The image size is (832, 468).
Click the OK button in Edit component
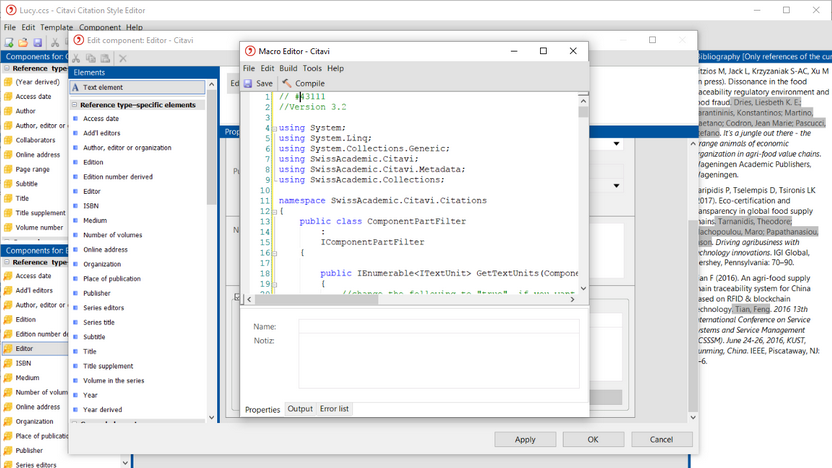pyautogui.click(x=593, y=439)
